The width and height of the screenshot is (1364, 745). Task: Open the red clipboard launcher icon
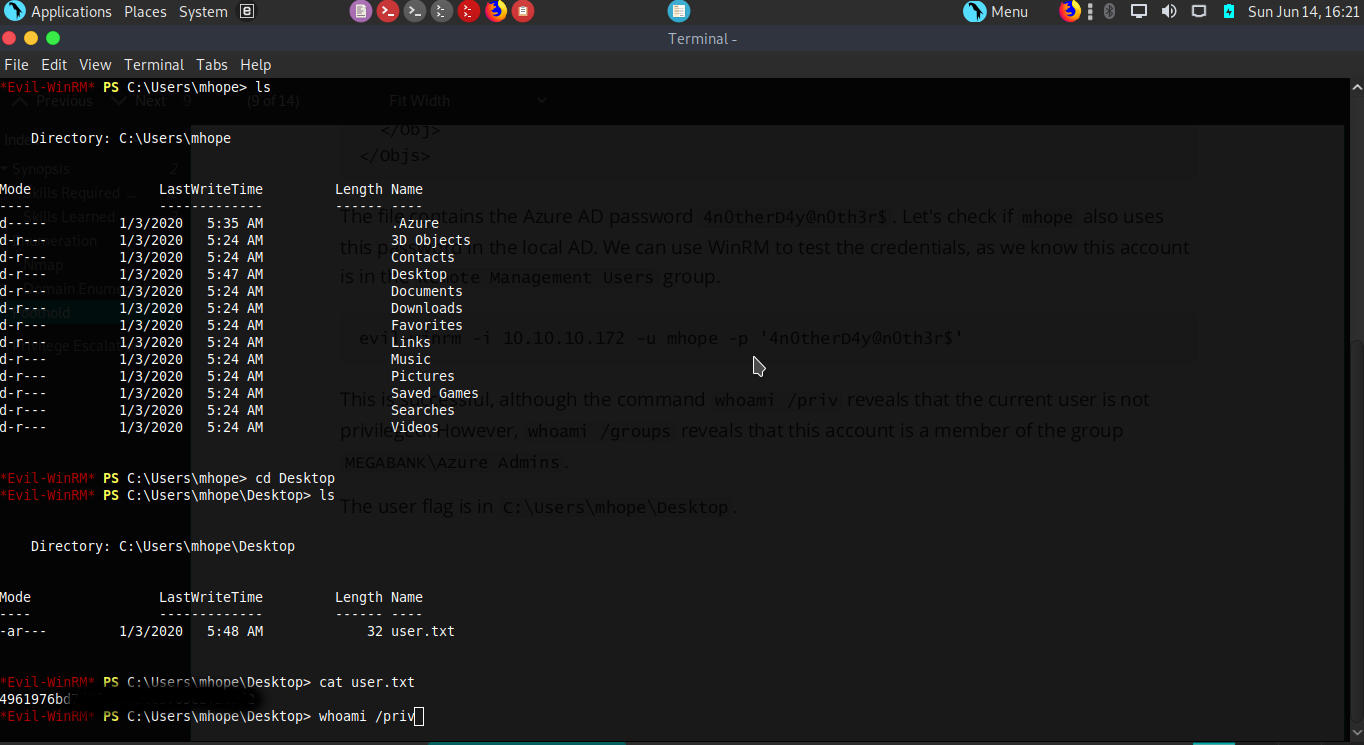[x=522, y=11]
